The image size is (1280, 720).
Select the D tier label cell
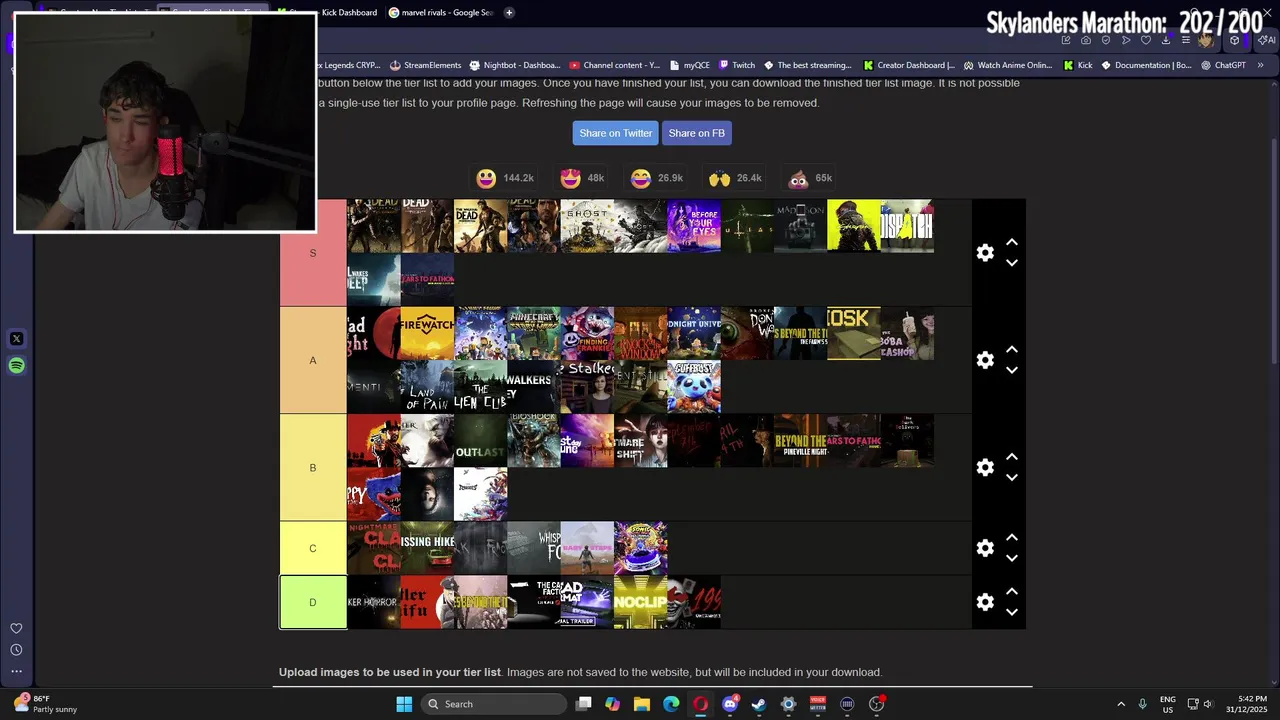point(313,602)
